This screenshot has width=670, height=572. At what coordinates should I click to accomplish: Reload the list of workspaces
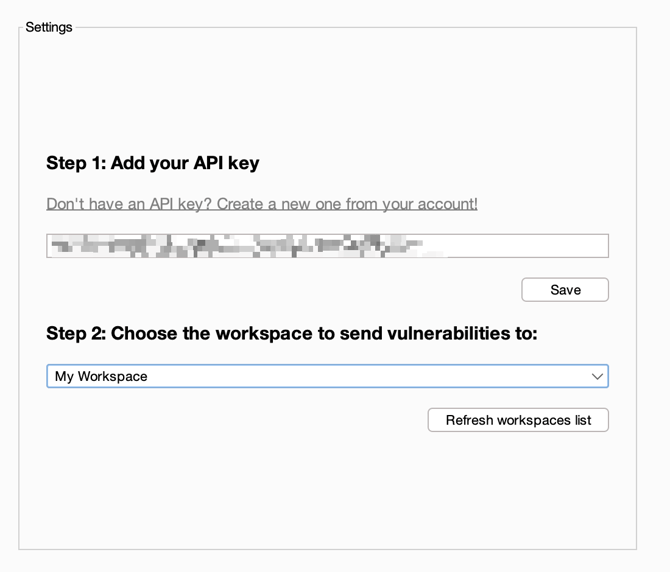coord(518,420)
